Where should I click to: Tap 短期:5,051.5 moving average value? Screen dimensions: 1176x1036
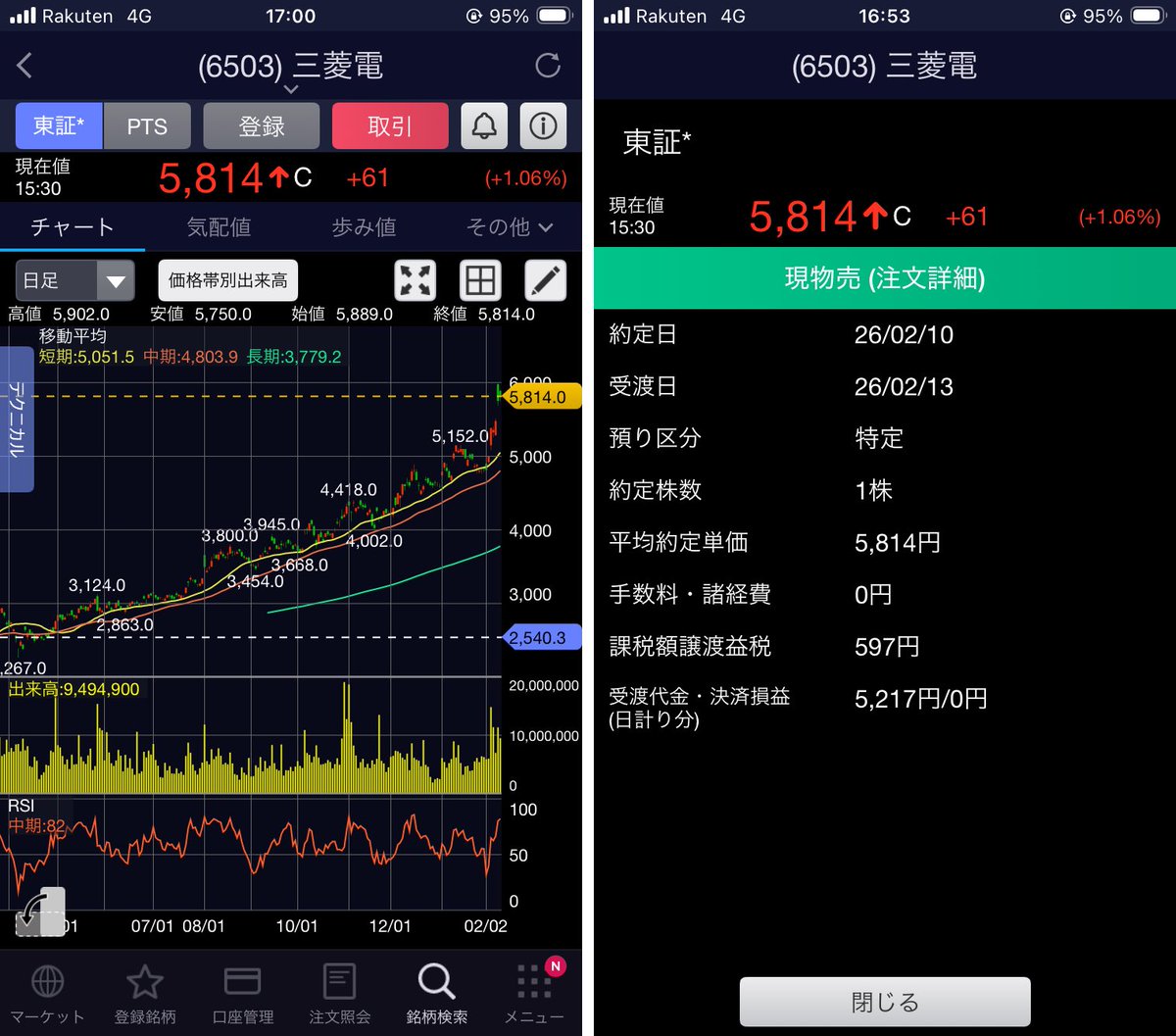click(86, 357)
